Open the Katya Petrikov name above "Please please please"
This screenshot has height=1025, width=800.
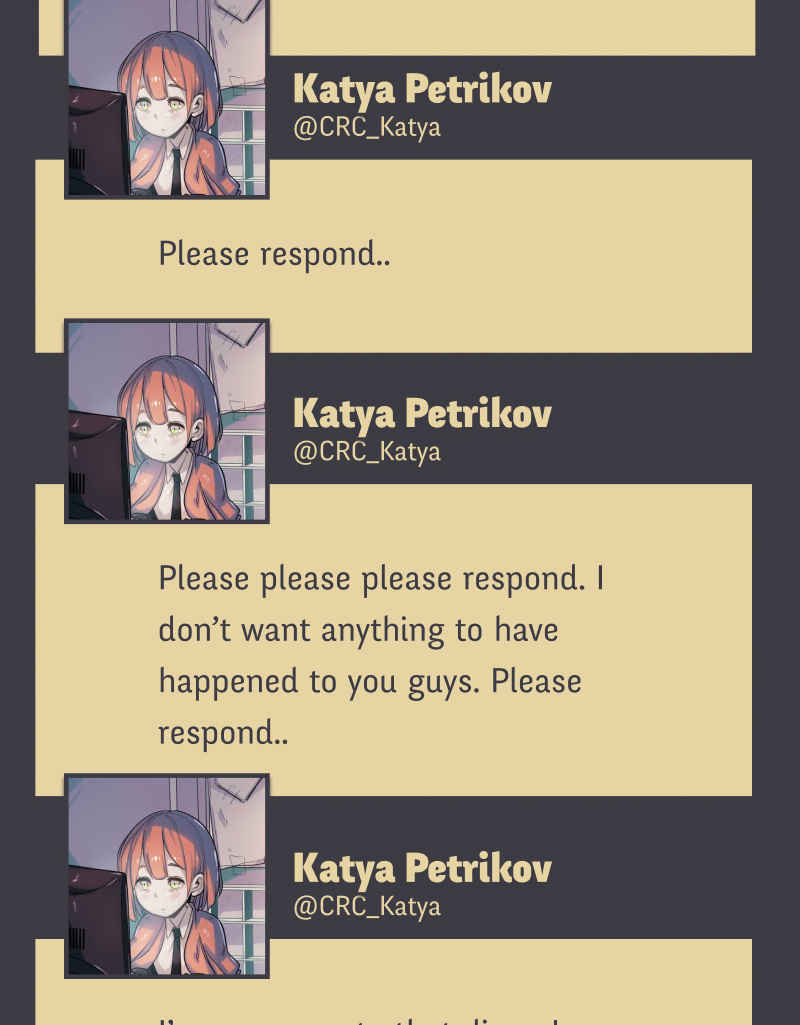(x=422, y=414)
